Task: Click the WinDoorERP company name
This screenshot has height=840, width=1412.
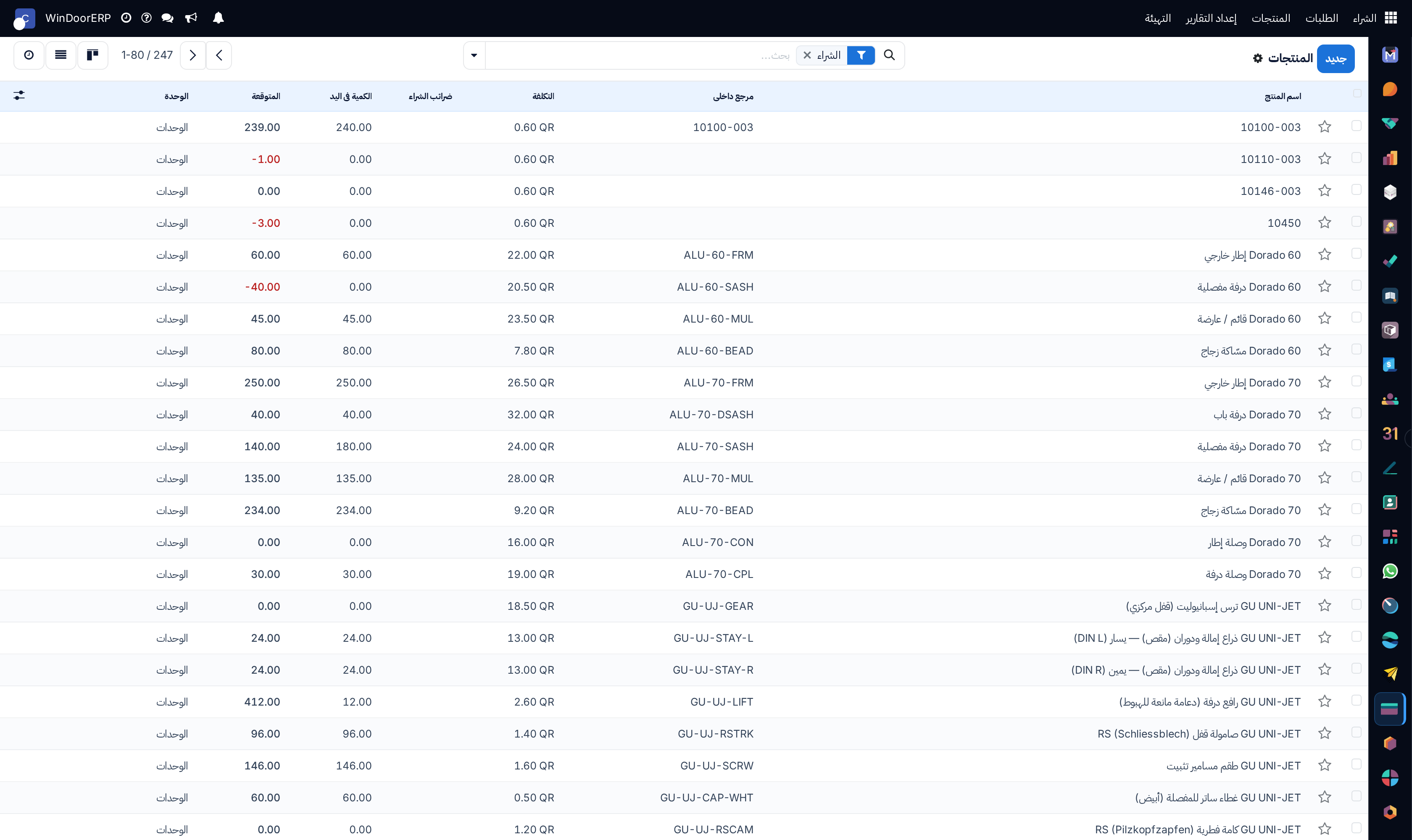Action: tap(78, 18)
